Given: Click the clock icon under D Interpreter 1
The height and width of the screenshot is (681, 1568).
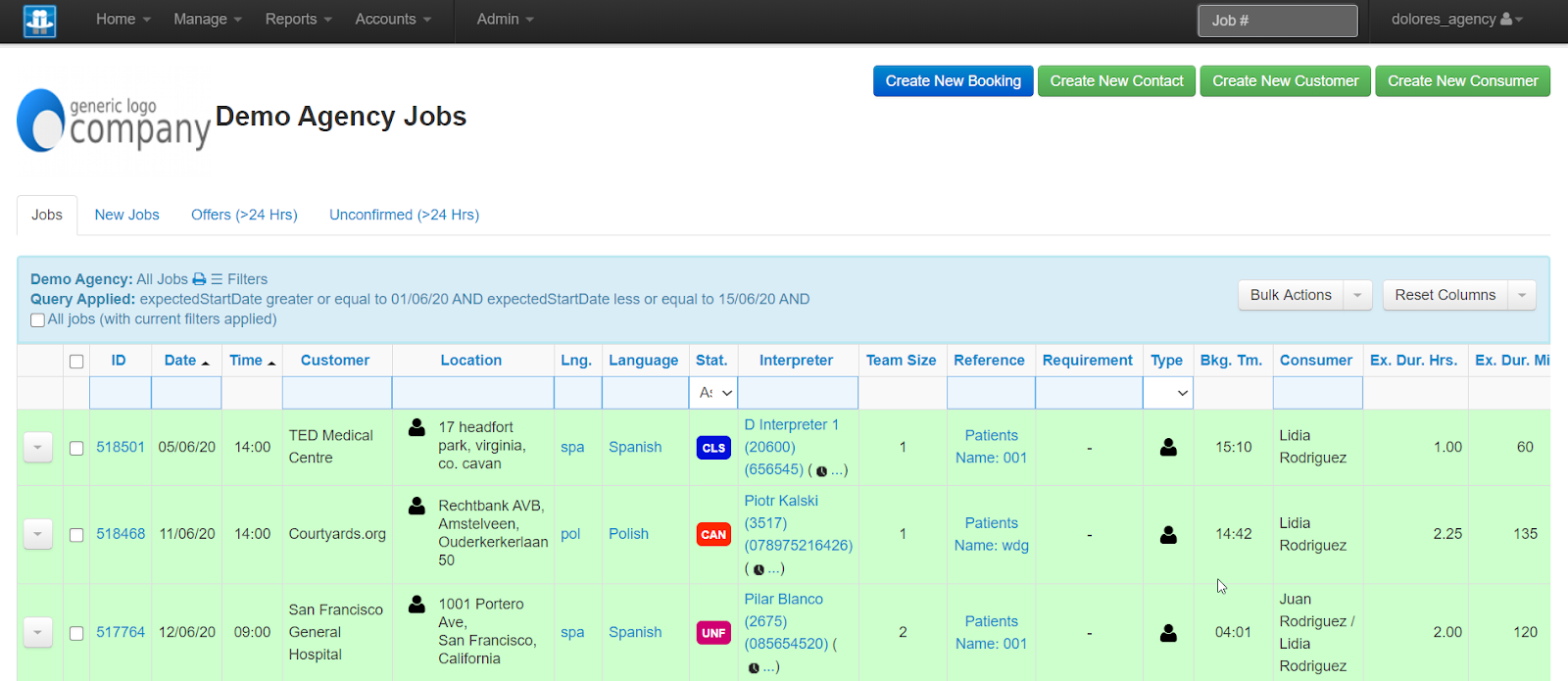Looking at the screenshot, I should (821, 471).
